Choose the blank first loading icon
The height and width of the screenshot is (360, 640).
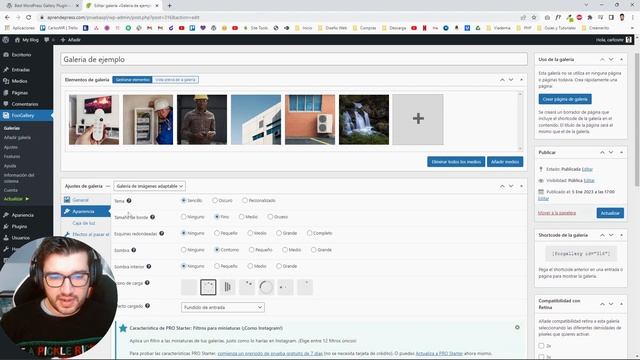pyautogui.click(x=189, y=287)
